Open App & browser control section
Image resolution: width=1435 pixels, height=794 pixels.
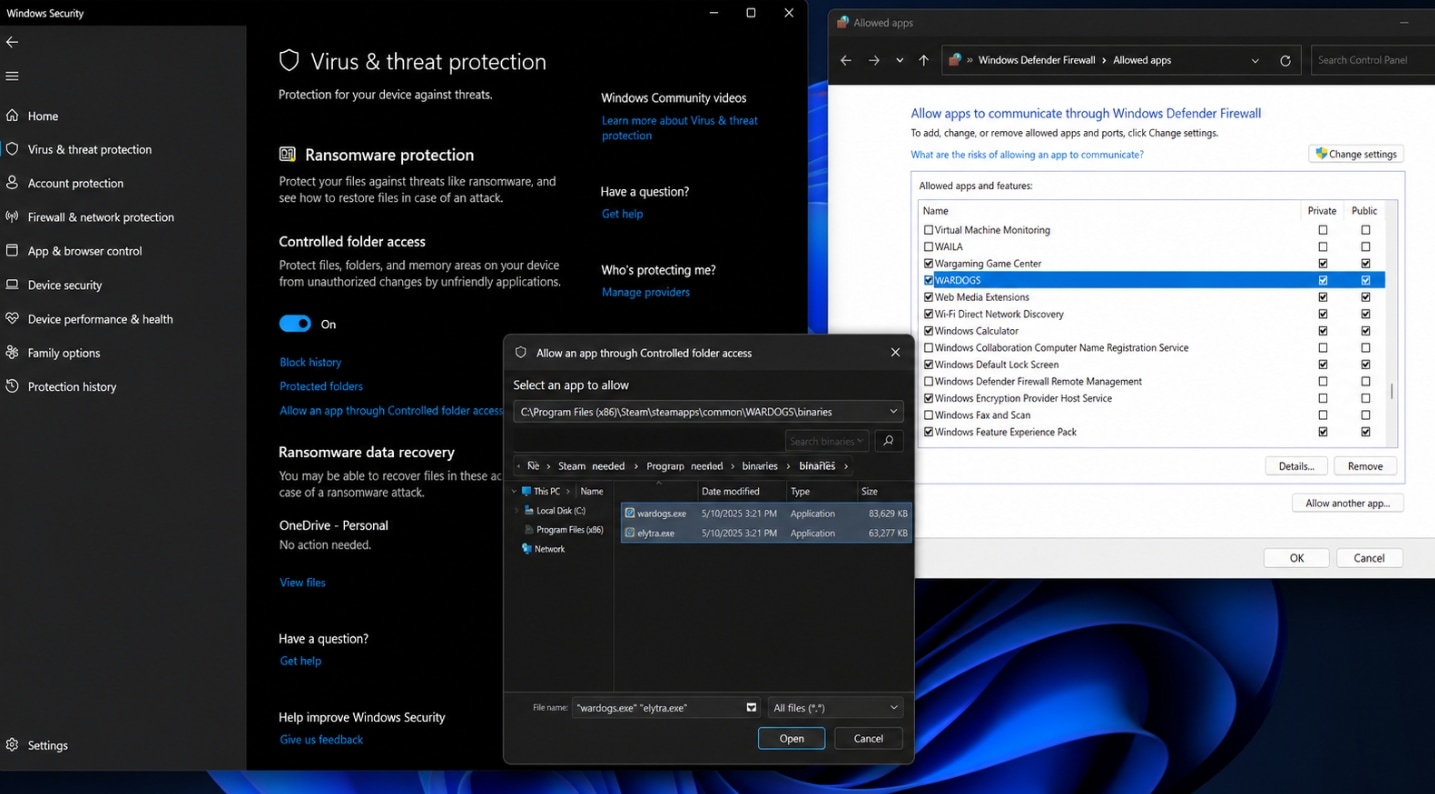point(84,251)
